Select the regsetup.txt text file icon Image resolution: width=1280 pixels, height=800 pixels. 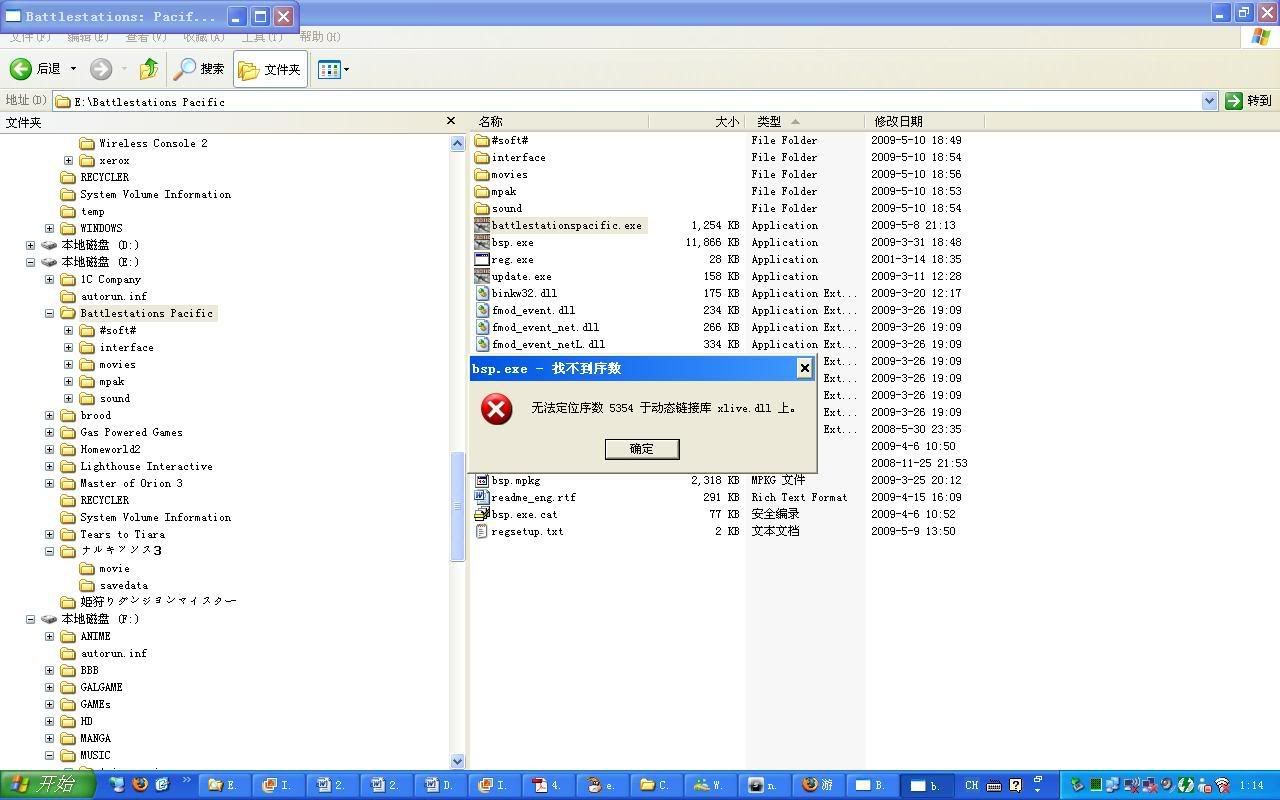point(482,531)
